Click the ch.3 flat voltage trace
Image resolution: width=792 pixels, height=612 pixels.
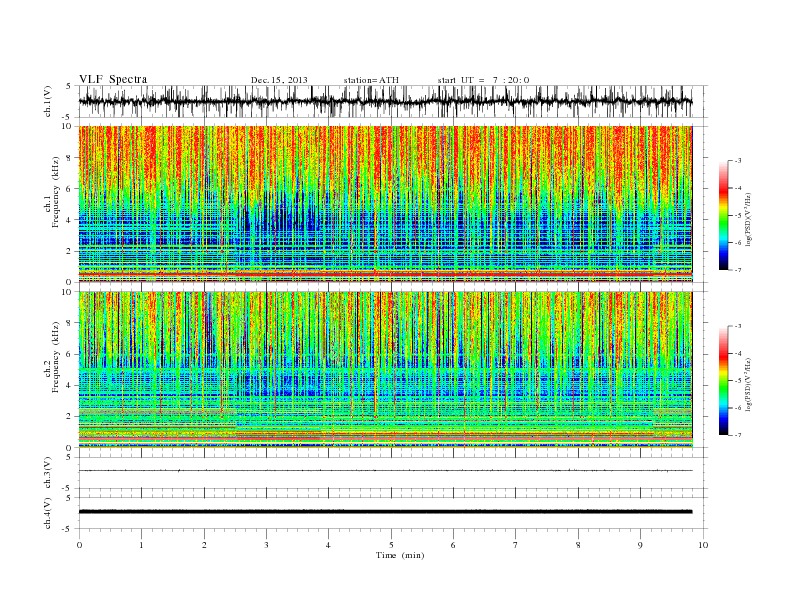click(x=385, y=471)
